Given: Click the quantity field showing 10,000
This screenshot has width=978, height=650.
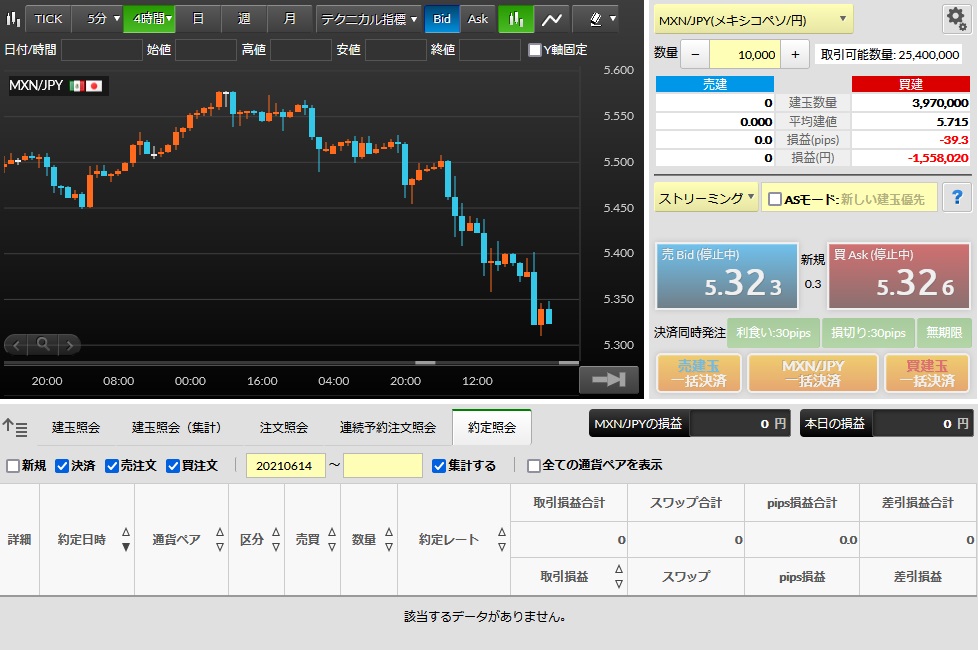Looking at the screenshot, I should coord(745,55).
